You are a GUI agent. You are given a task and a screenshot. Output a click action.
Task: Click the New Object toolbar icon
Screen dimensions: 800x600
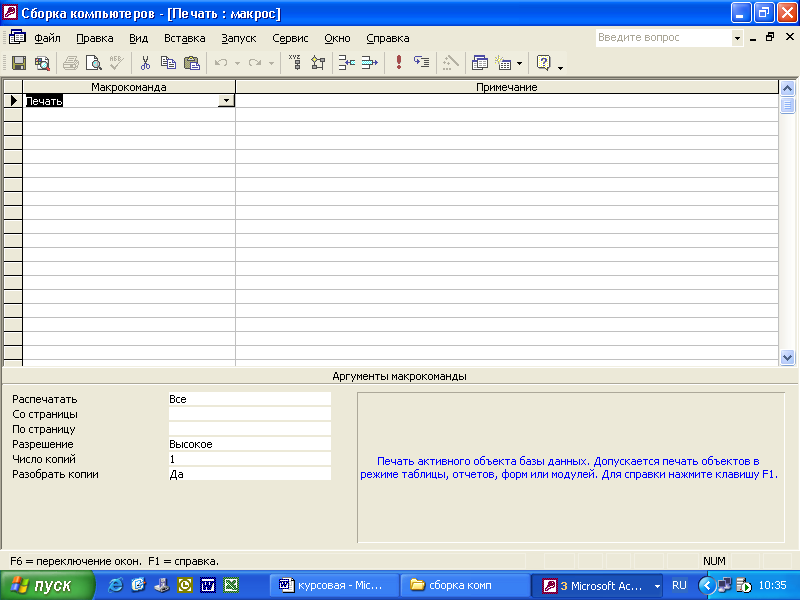point(503,63)
